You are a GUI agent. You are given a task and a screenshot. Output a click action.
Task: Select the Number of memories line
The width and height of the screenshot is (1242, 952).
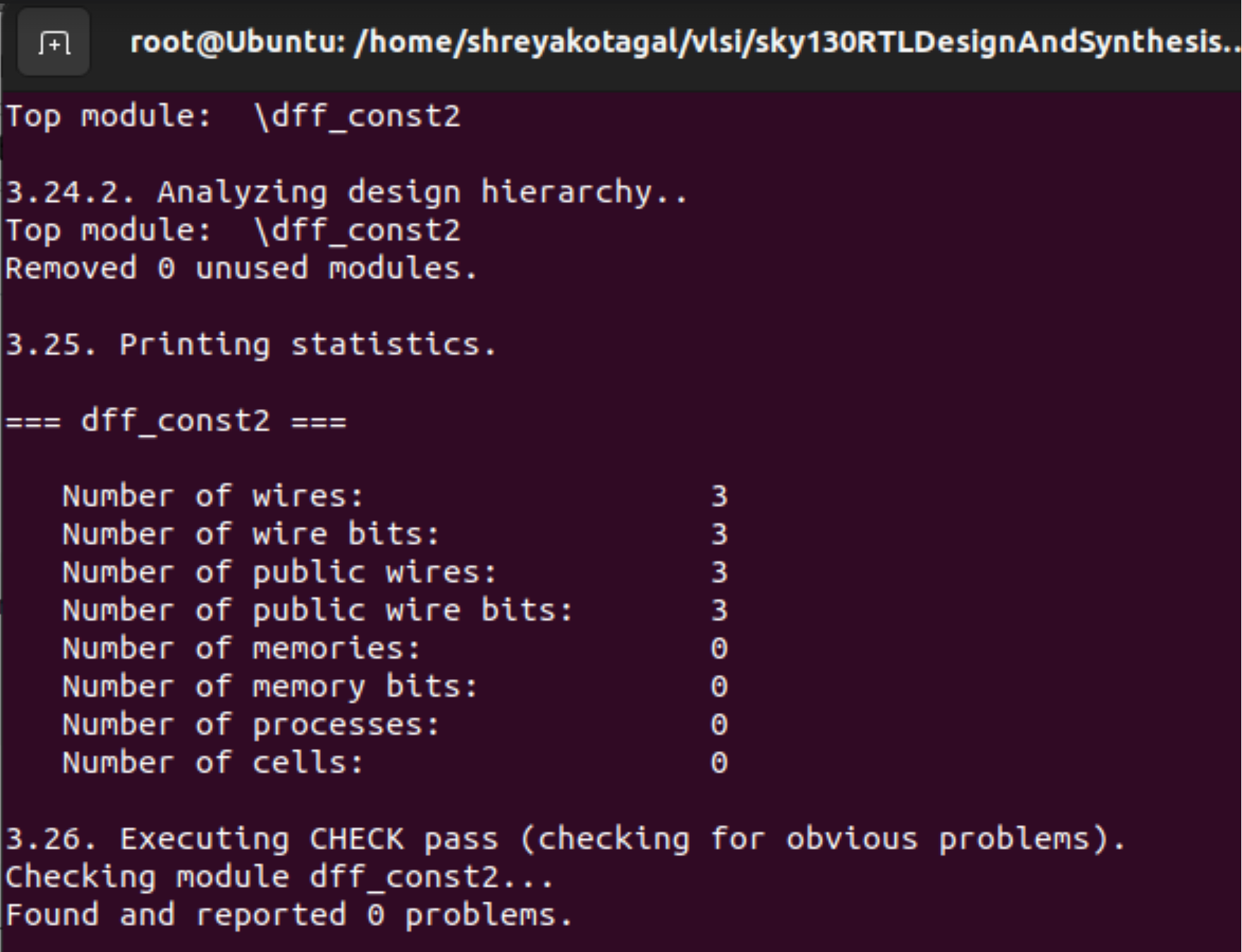240,648
